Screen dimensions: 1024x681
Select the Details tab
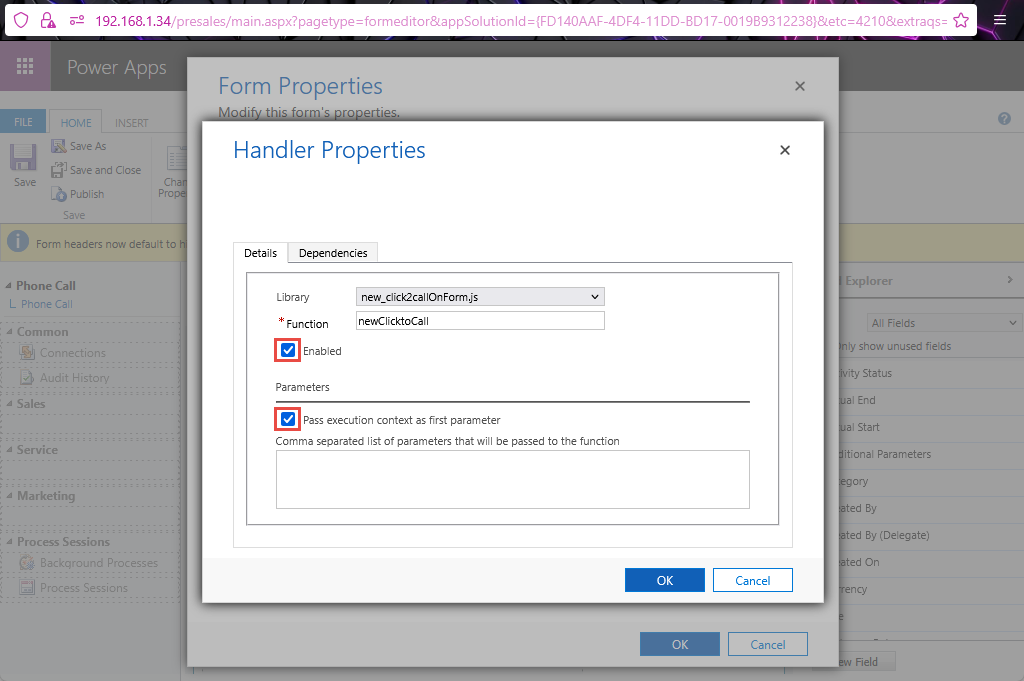(x=260, y=253)
